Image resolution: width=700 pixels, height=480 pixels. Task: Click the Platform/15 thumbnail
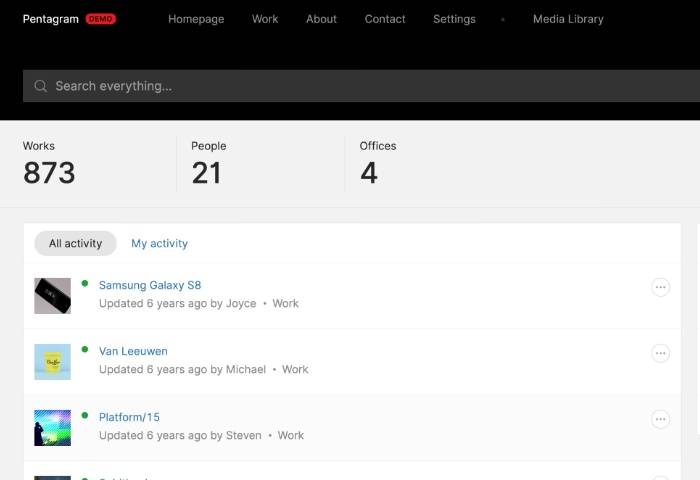click(53, 428)
